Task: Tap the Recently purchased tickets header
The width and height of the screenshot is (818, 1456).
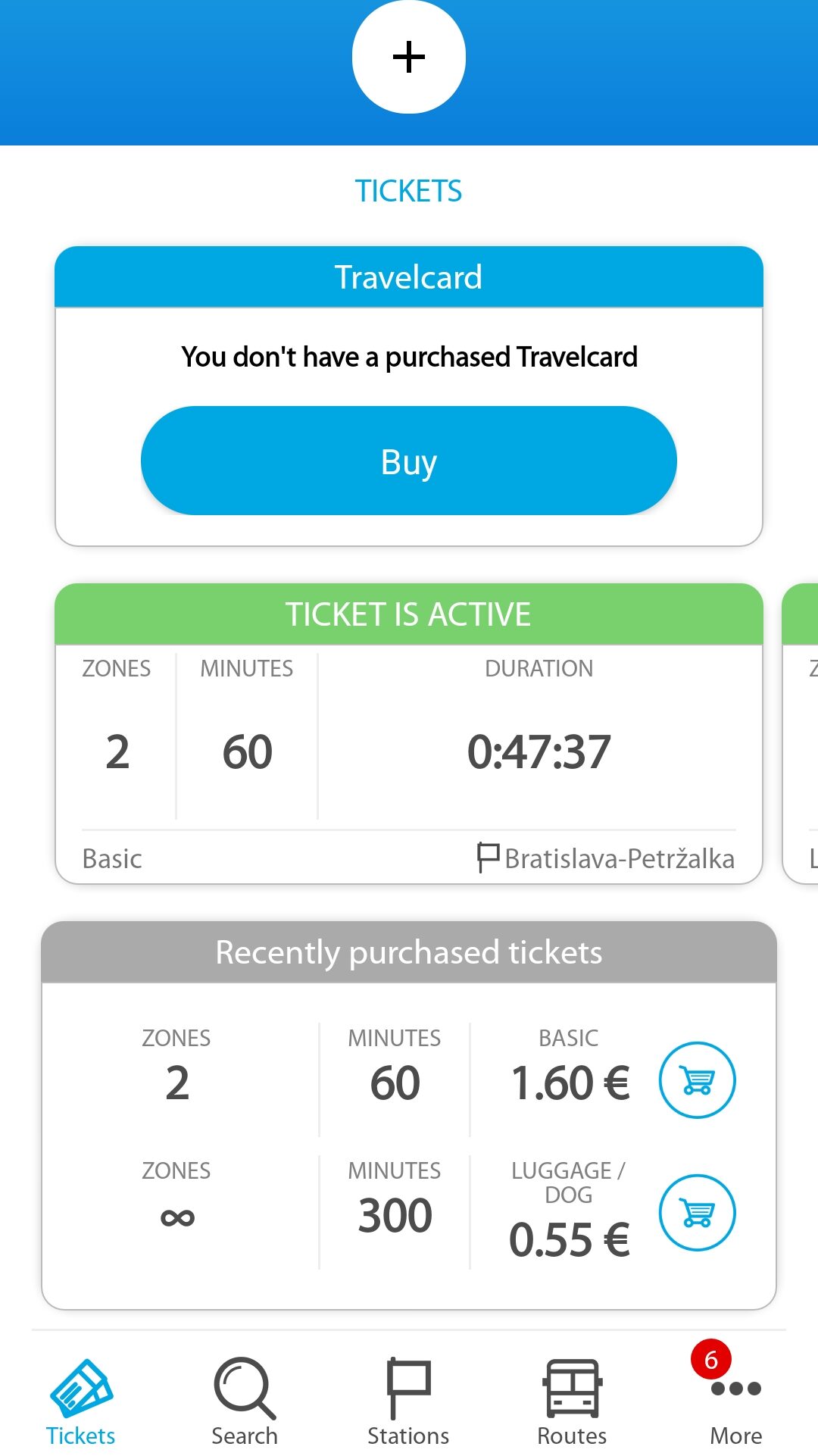Action: pyautogui.click(x=409, y=952)
